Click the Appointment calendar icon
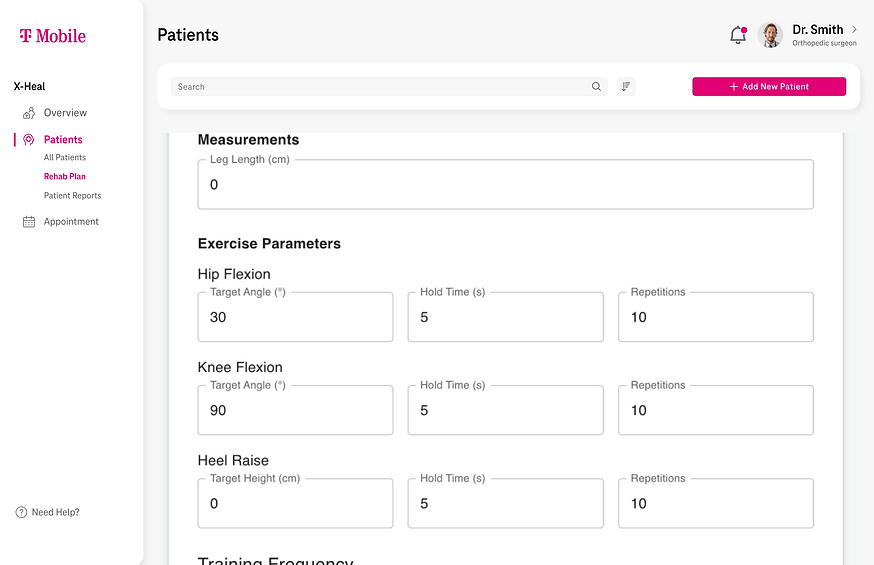 [29, 222]
